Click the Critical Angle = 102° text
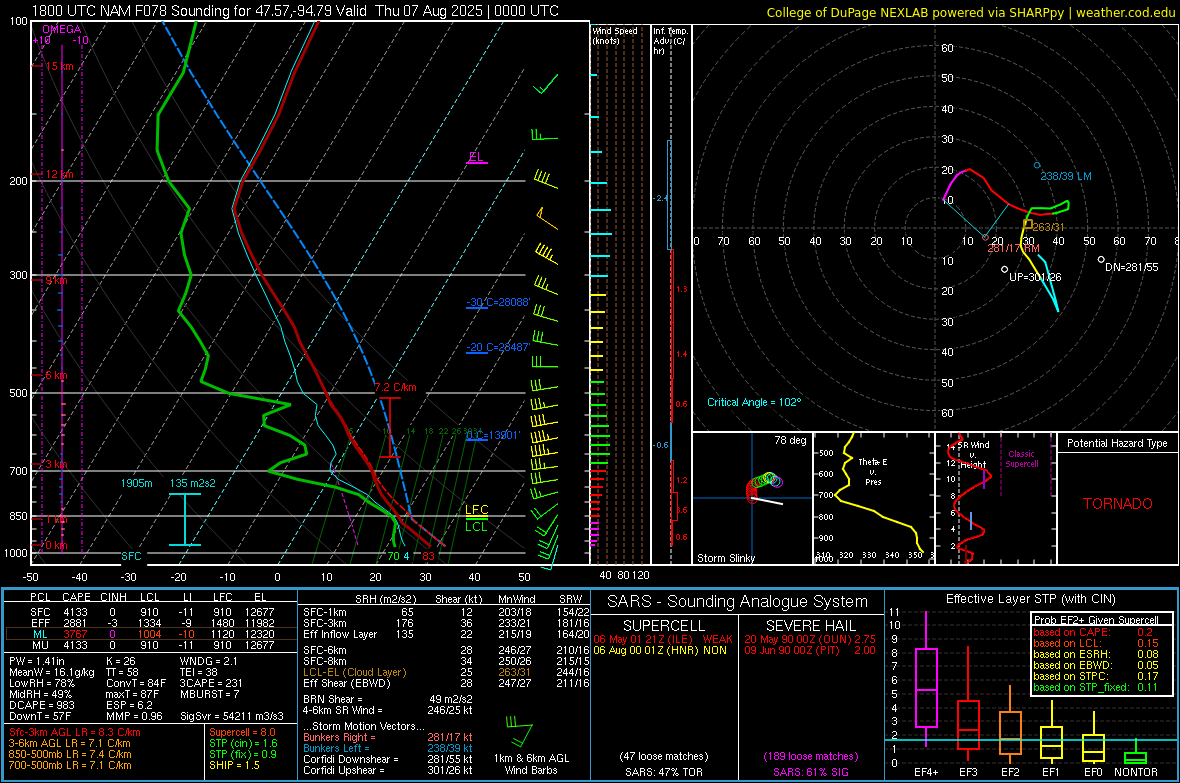The height and width of the screenshot is (783, 1180). click(754, 403)
